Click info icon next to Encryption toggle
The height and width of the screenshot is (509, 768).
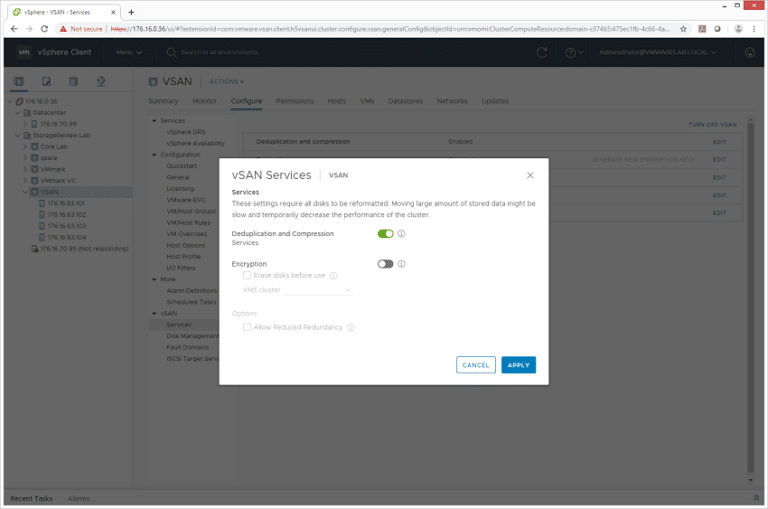(401, 264)
